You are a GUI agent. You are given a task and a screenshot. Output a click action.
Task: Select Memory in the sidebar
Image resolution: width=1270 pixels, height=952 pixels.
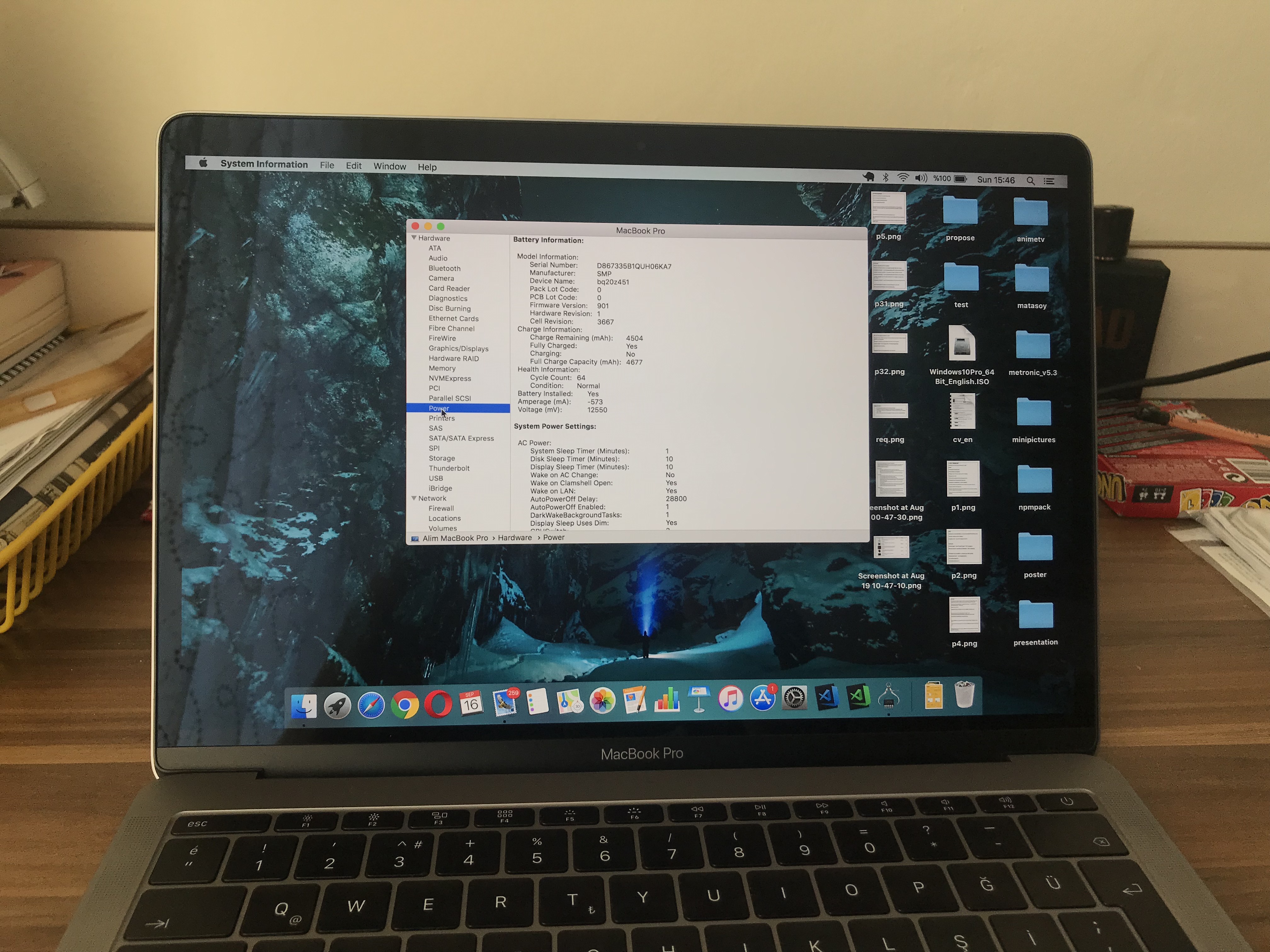click(442, 368)
